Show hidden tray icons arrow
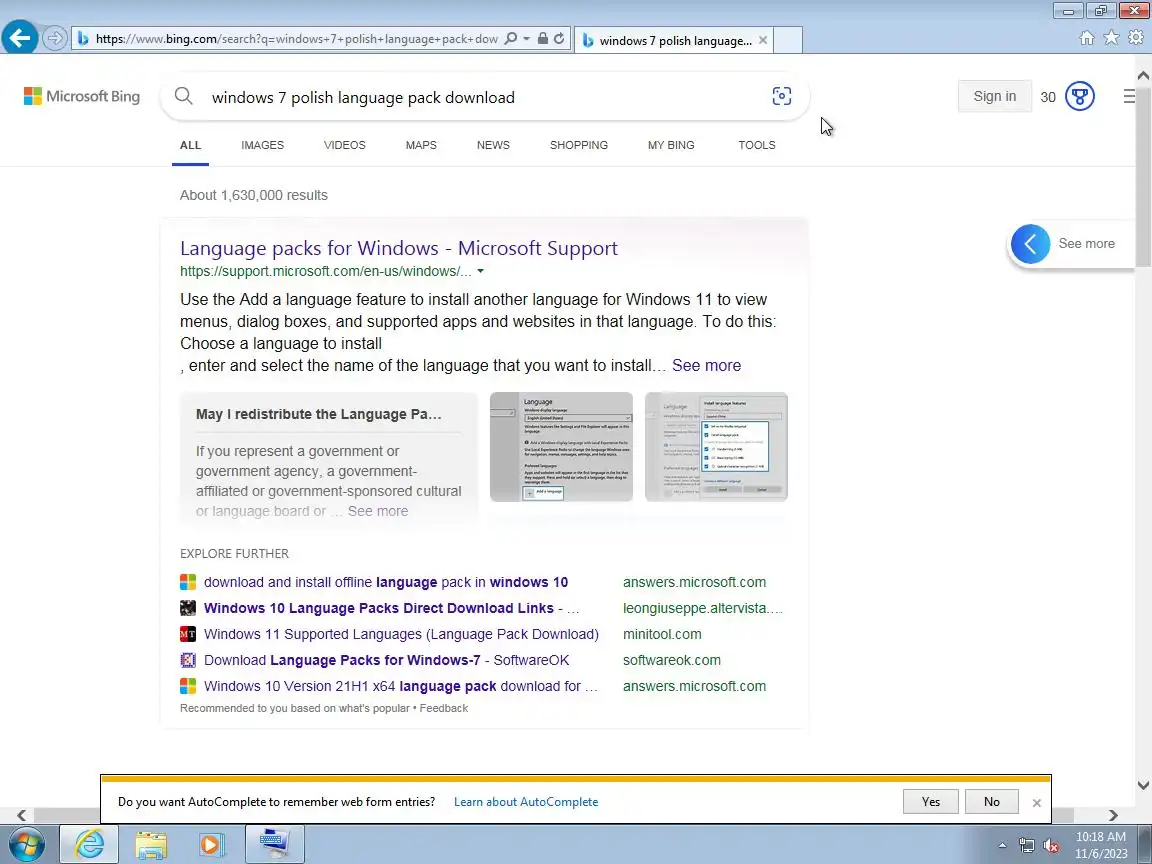1152x864 pixels. click(x=1002, y=846)
